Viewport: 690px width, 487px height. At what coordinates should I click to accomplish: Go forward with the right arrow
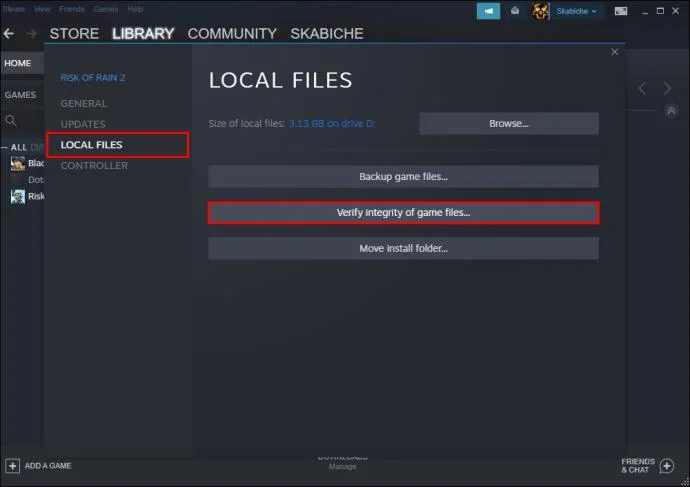[31, 33]
